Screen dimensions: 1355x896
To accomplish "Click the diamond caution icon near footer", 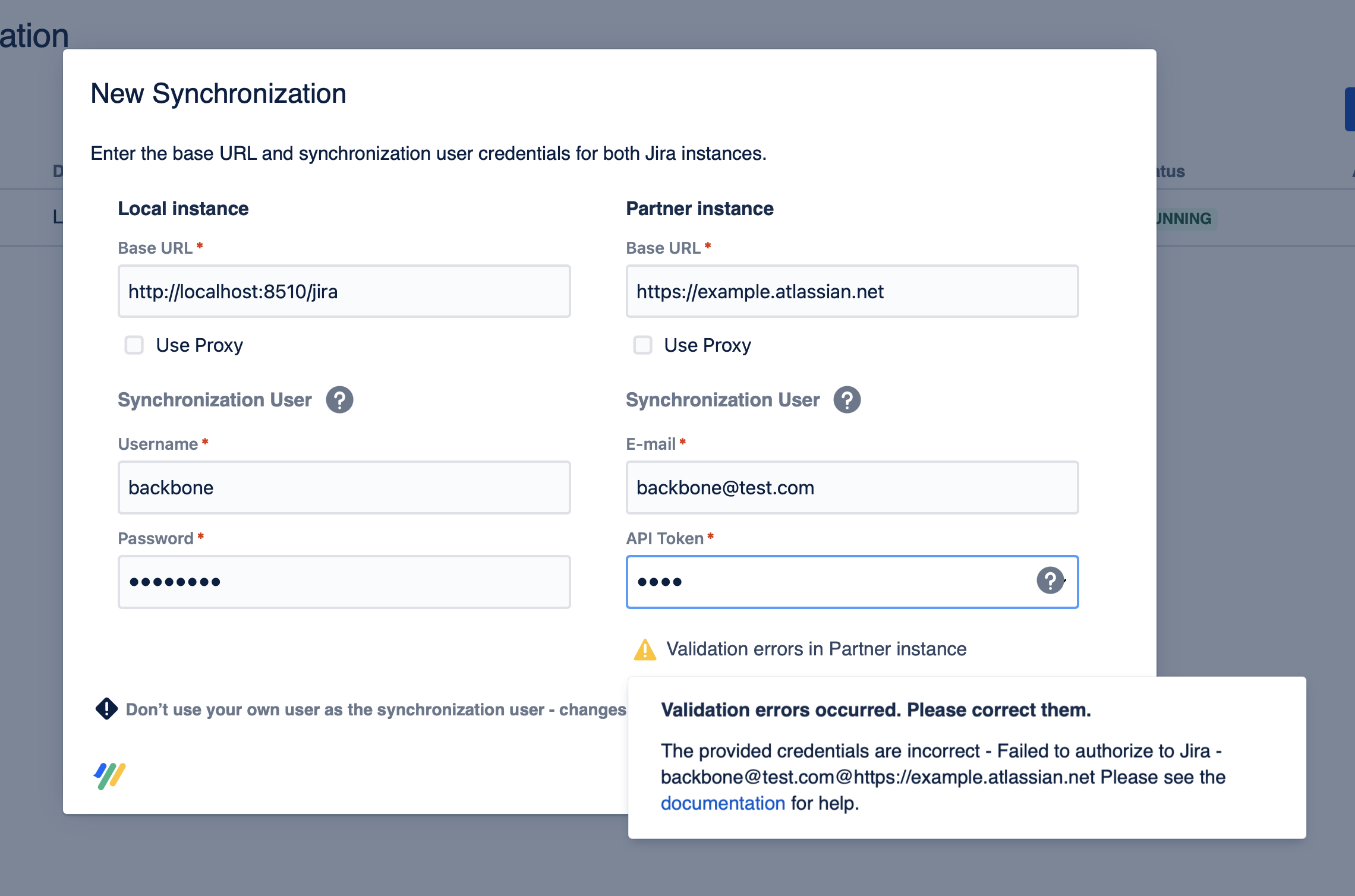I will pos(106,709).
